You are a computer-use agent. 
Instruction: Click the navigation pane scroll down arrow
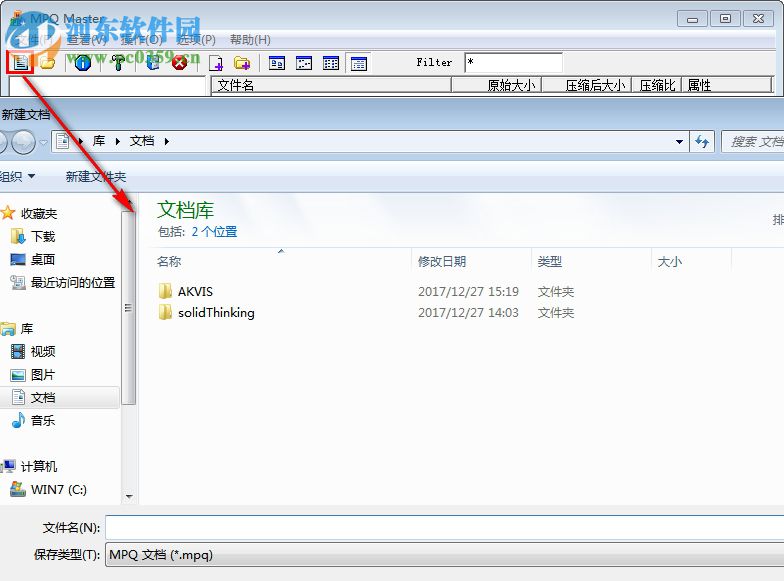tap(129, 497)
